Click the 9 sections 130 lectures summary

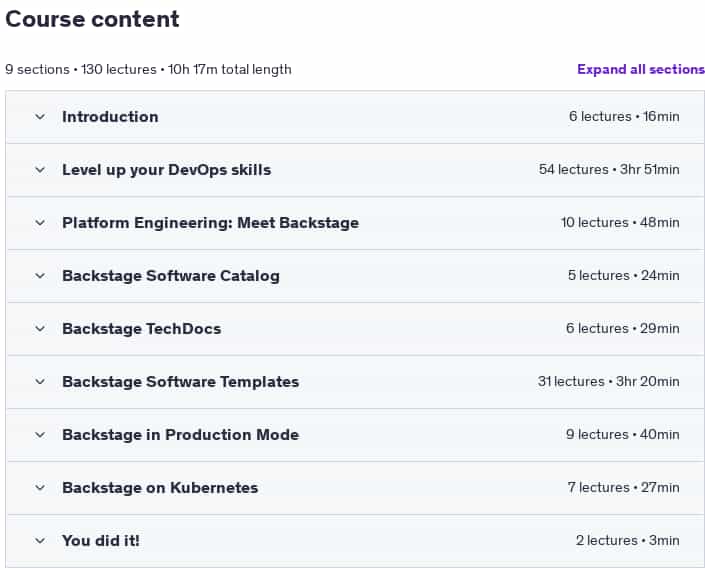tap(148, 69)
